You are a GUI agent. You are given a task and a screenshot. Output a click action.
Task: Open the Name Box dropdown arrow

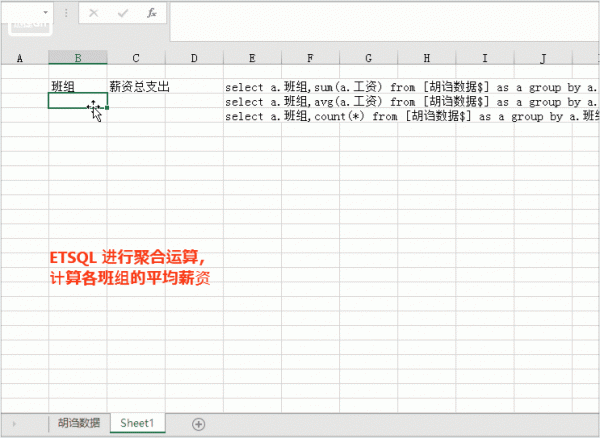[x=46, y=13]
